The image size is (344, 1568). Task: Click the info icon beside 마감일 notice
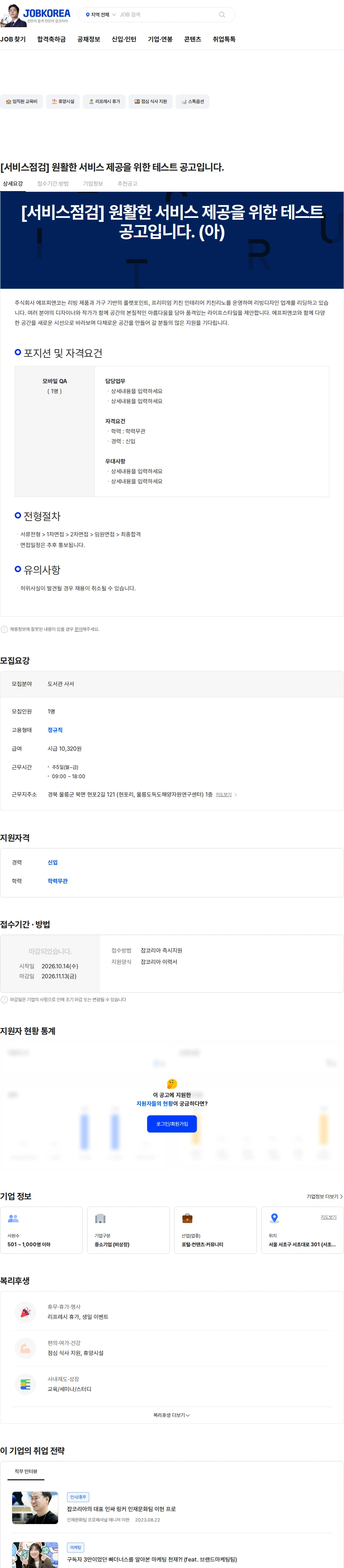pos(4,999)
